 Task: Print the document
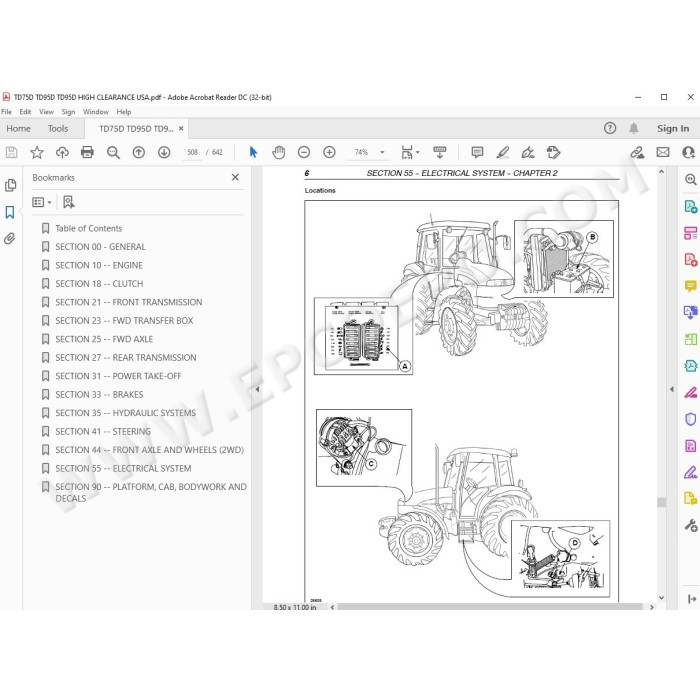coord(88,153)
